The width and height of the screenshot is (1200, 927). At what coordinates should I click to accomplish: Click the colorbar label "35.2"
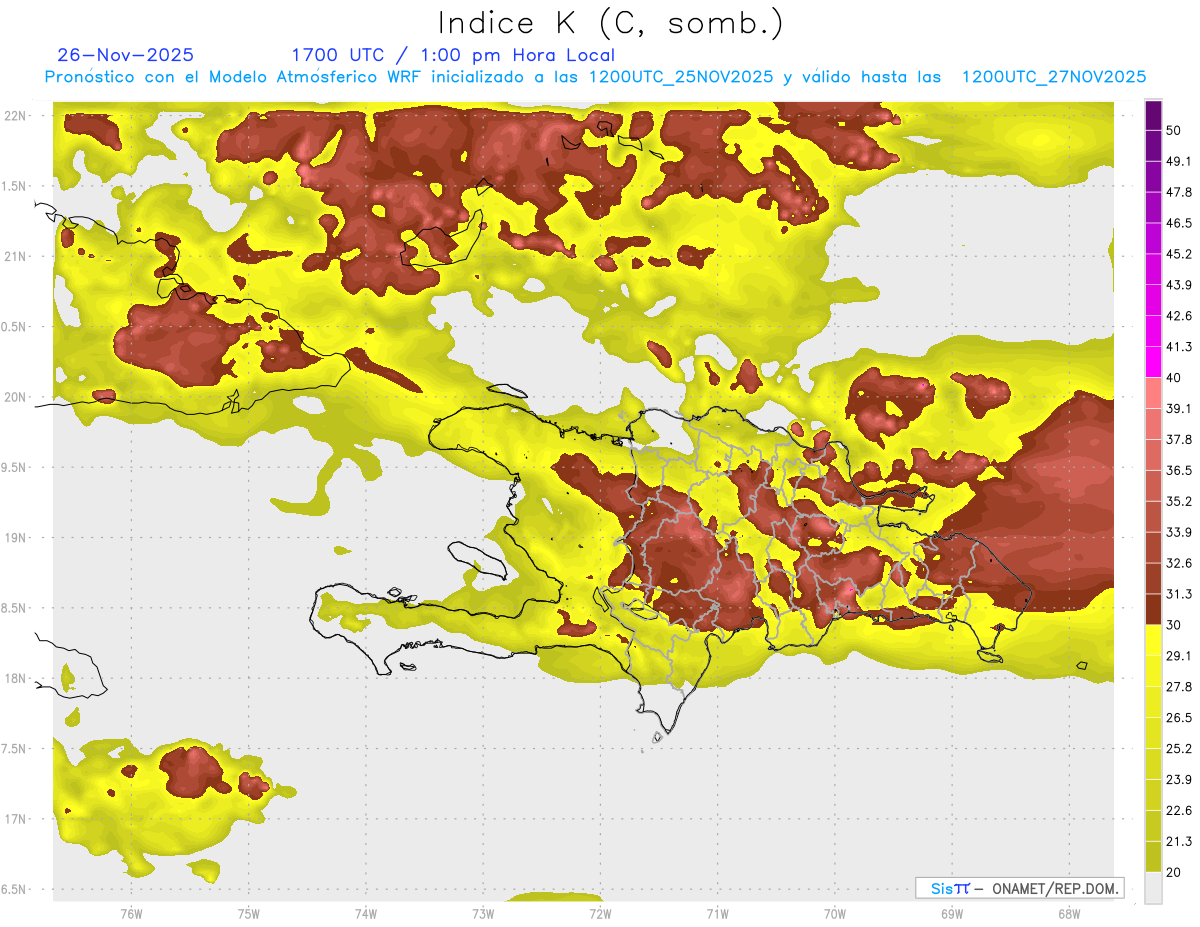1180,501
